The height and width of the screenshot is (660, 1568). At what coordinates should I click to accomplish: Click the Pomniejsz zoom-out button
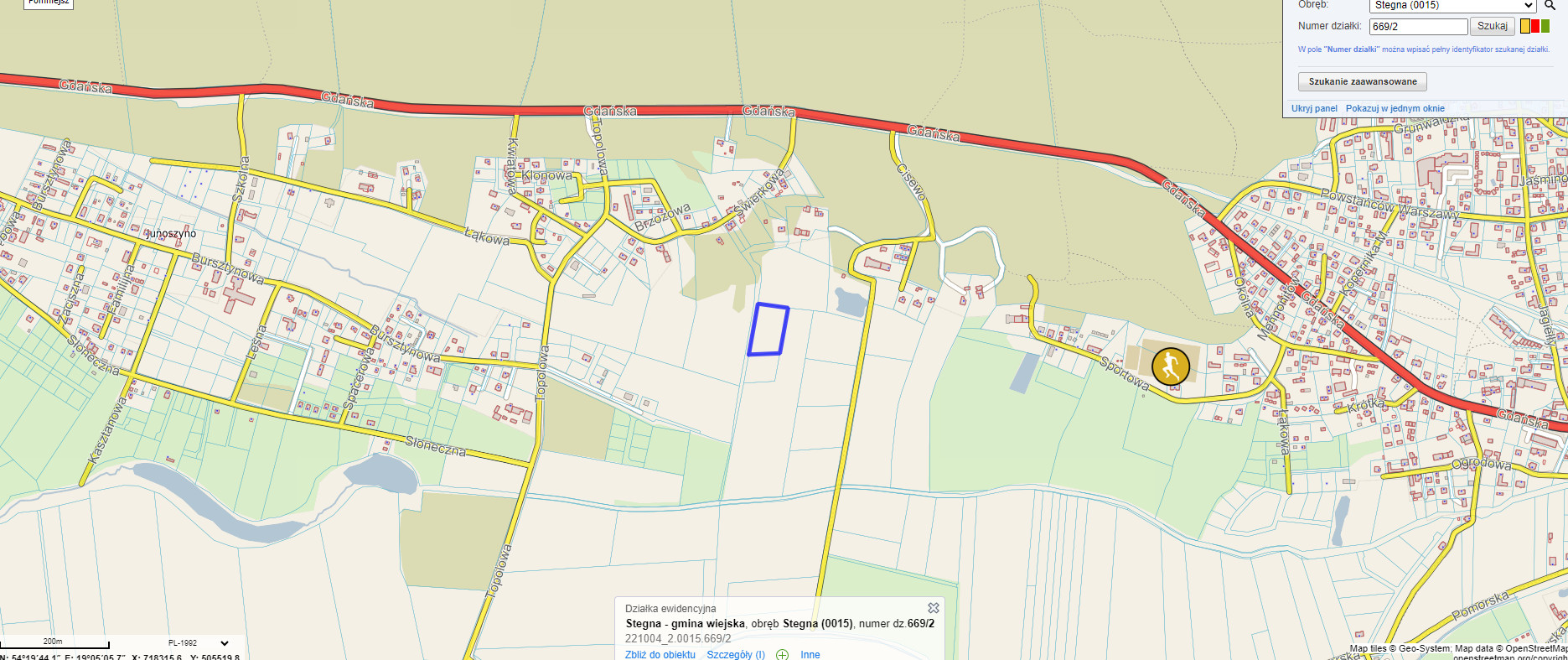point(49,3)
